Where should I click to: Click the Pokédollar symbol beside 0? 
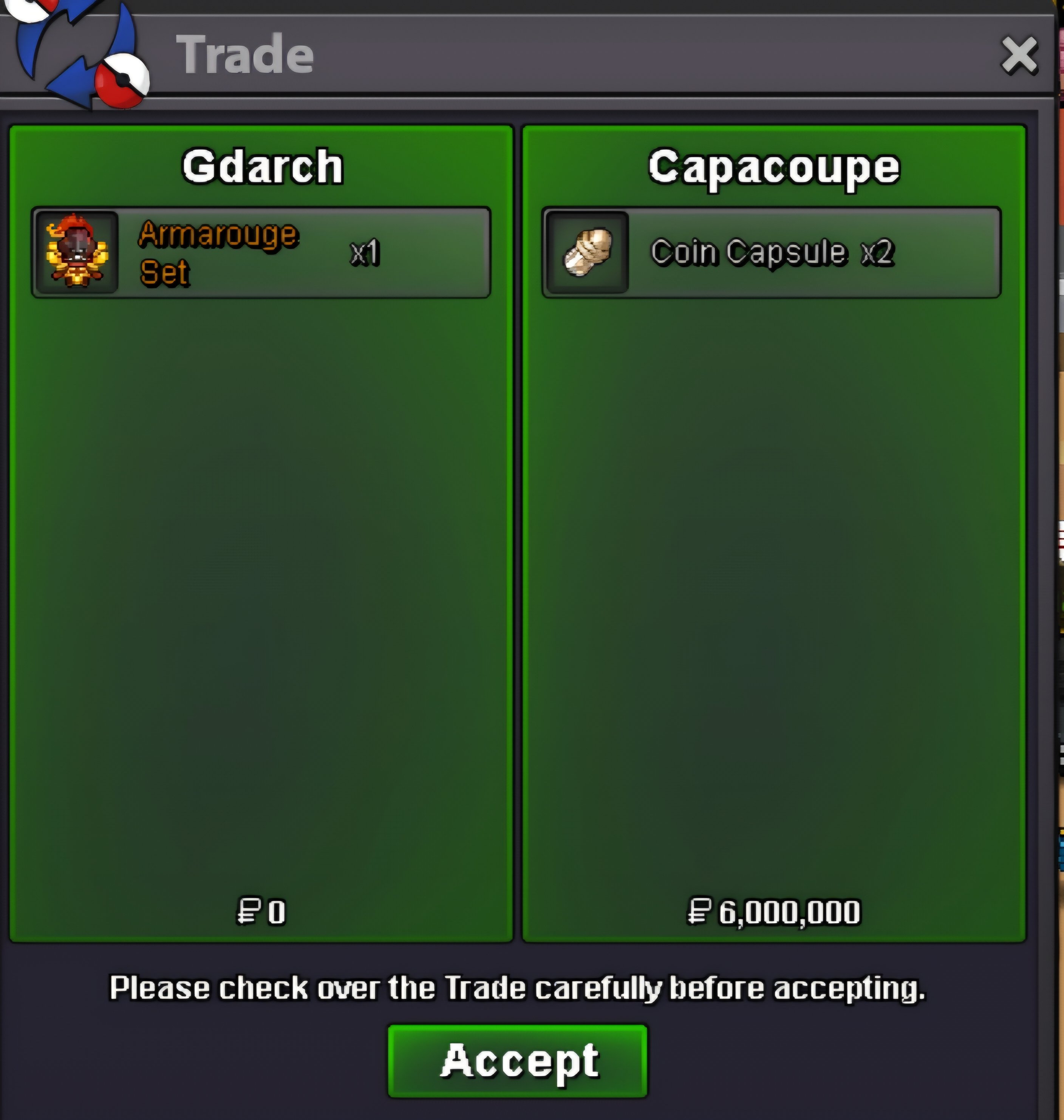click(248, 911)
